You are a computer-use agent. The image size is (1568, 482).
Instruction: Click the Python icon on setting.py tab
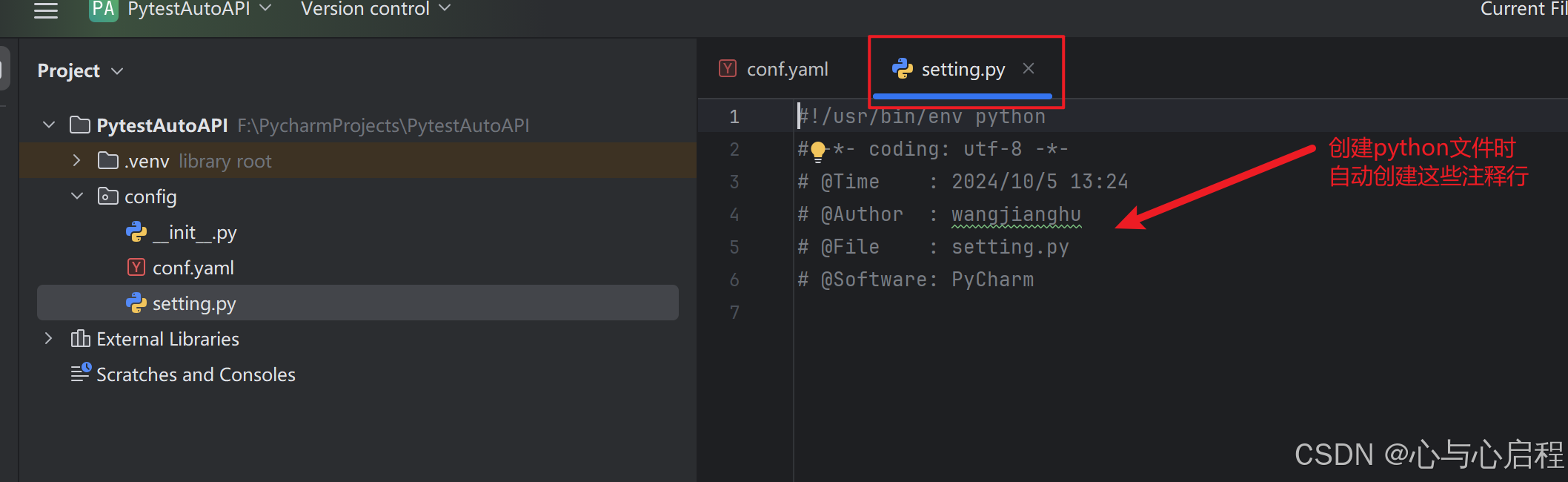point(902,69)
